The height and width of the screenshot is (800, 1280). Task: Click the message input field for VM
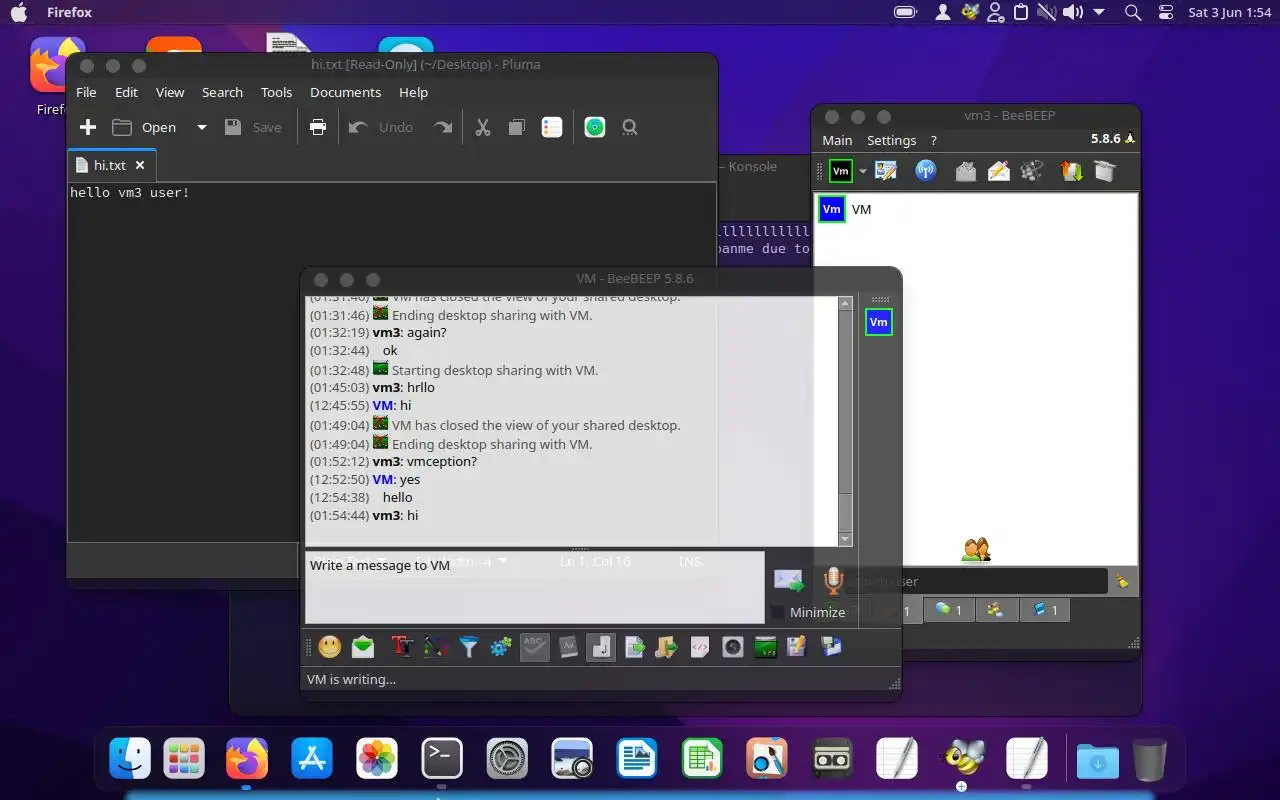pyautogui.click(x=534, y=587)
